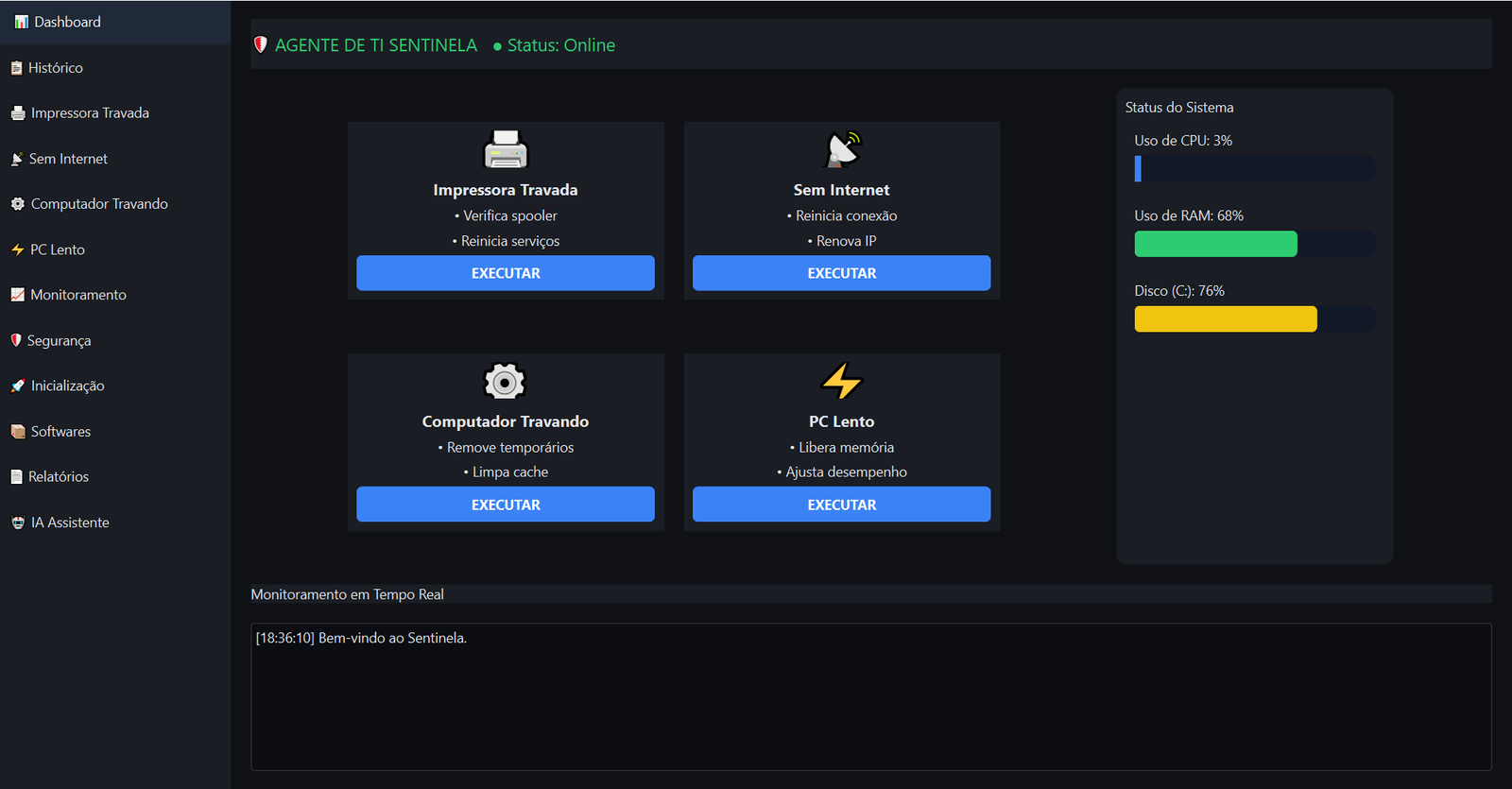Click the Impressora Travada card title
The height and width of the screenshot is (789, 1512).
(x=506, y=190)
